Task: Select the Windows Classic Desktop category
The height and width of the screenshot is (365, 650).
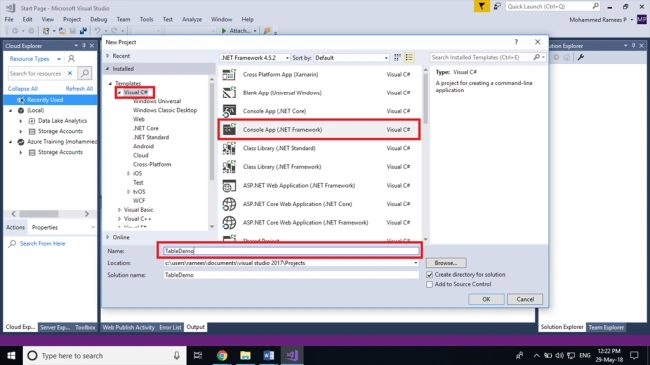Action: pos(165,110)
